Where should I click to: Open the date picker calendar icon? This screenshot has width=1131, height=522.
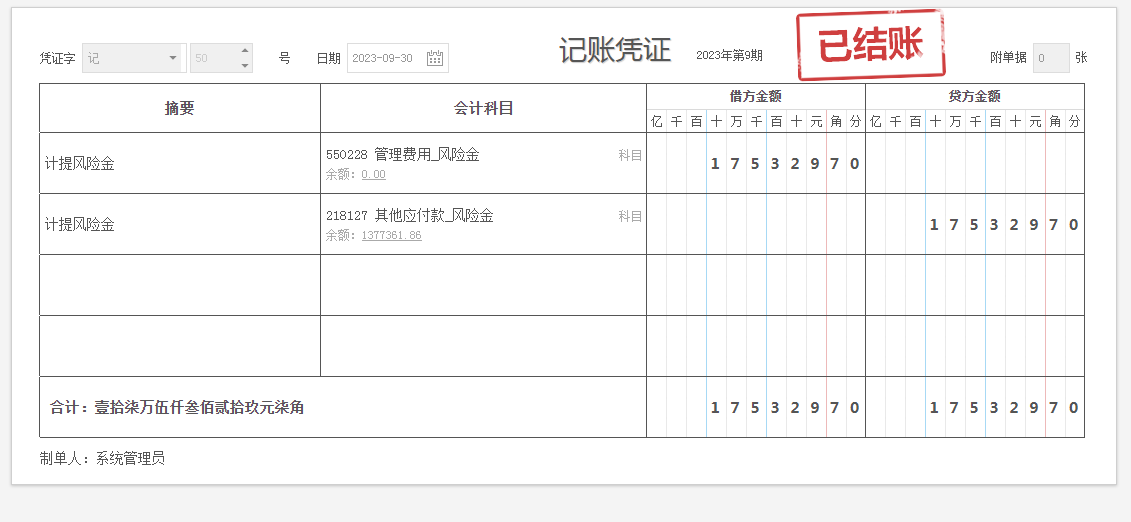click(435, 58)
